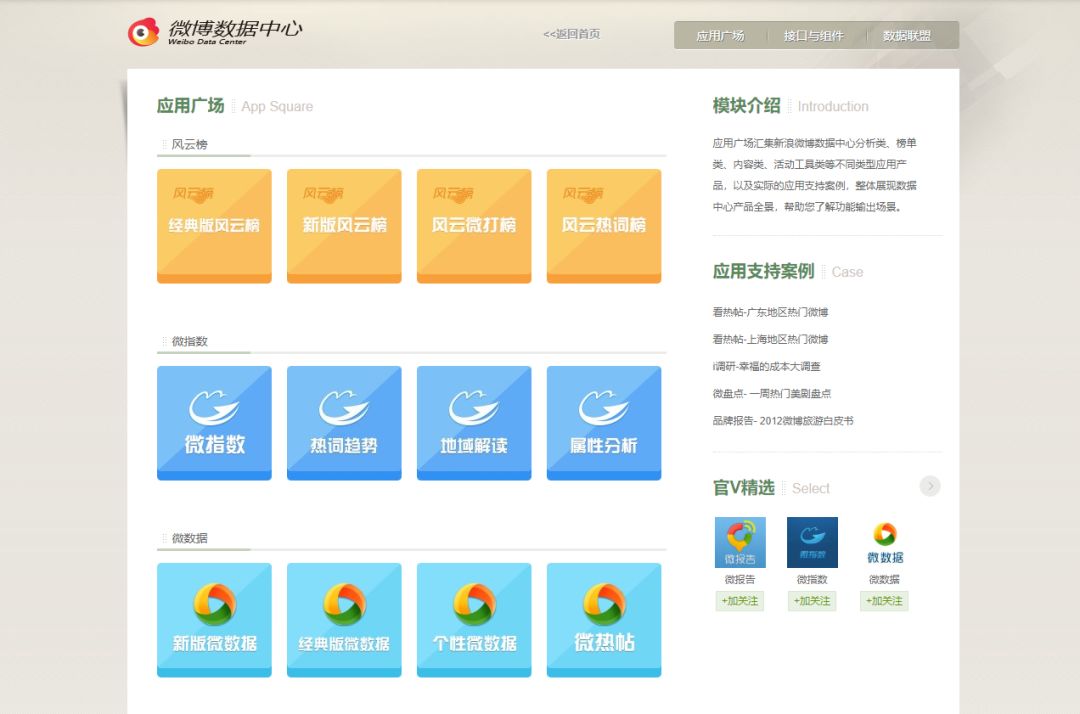
Task: Click the <<返回首页 link
Action: click(570, 33)
